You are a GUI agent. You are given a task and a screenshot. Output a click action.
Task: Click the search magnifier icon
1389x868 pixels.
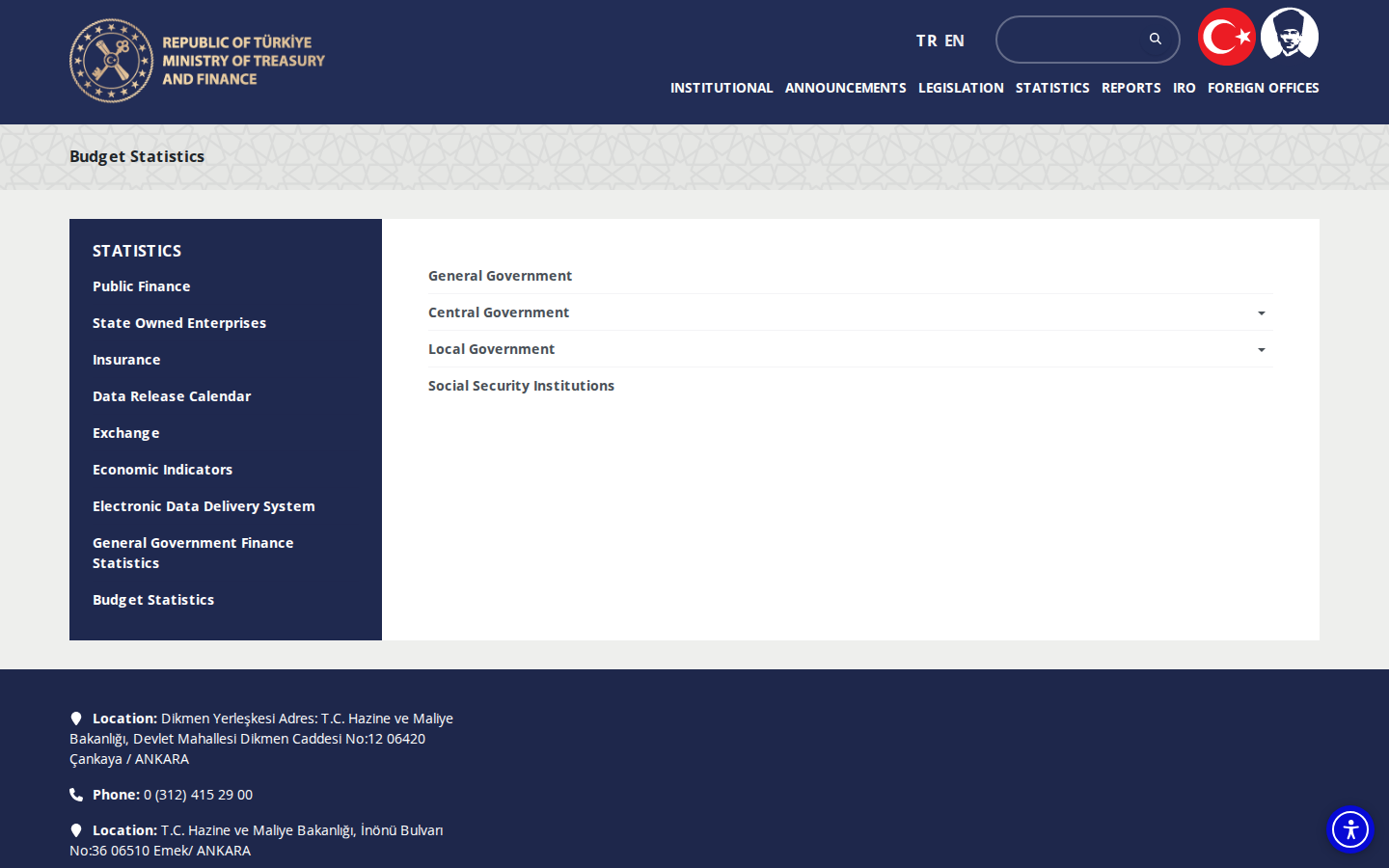pos(1155,39)
